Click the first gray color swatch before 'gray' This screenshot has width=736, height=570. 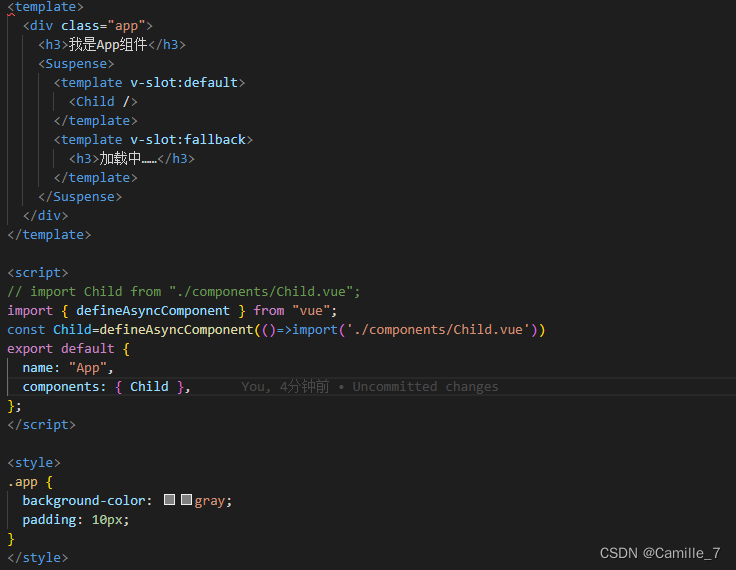coord(169,500)
